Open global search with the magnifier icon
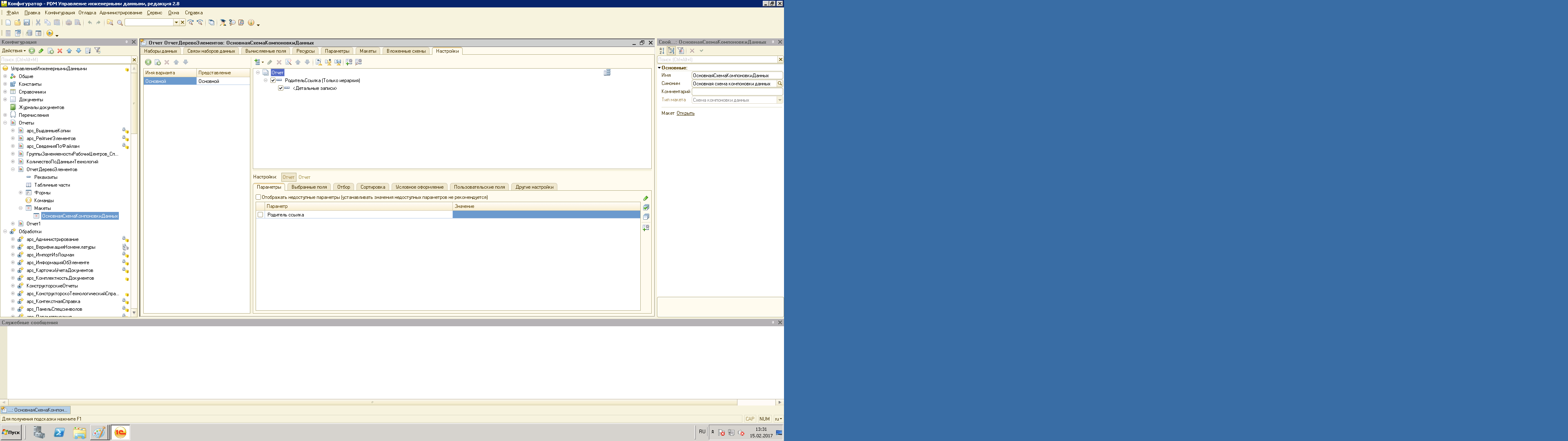The image size is (1568, 441). 120,22
